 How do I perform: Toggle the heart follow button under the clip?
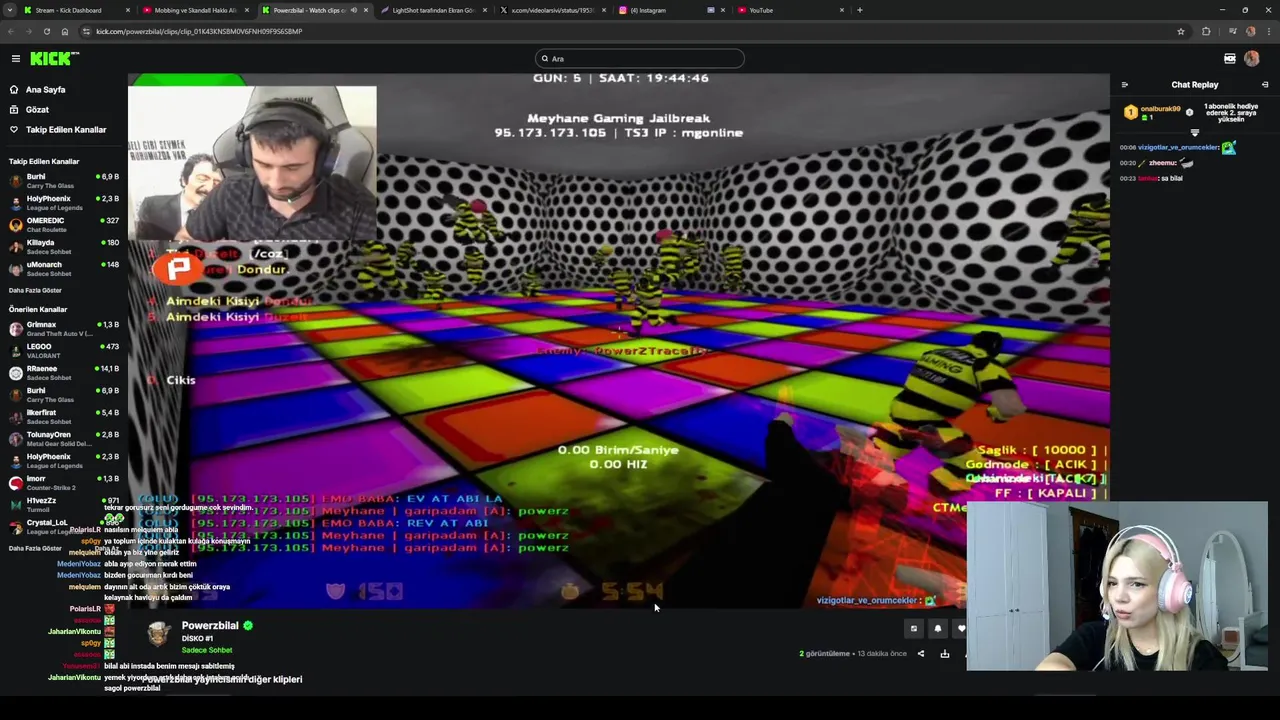[x=961, y=628]
